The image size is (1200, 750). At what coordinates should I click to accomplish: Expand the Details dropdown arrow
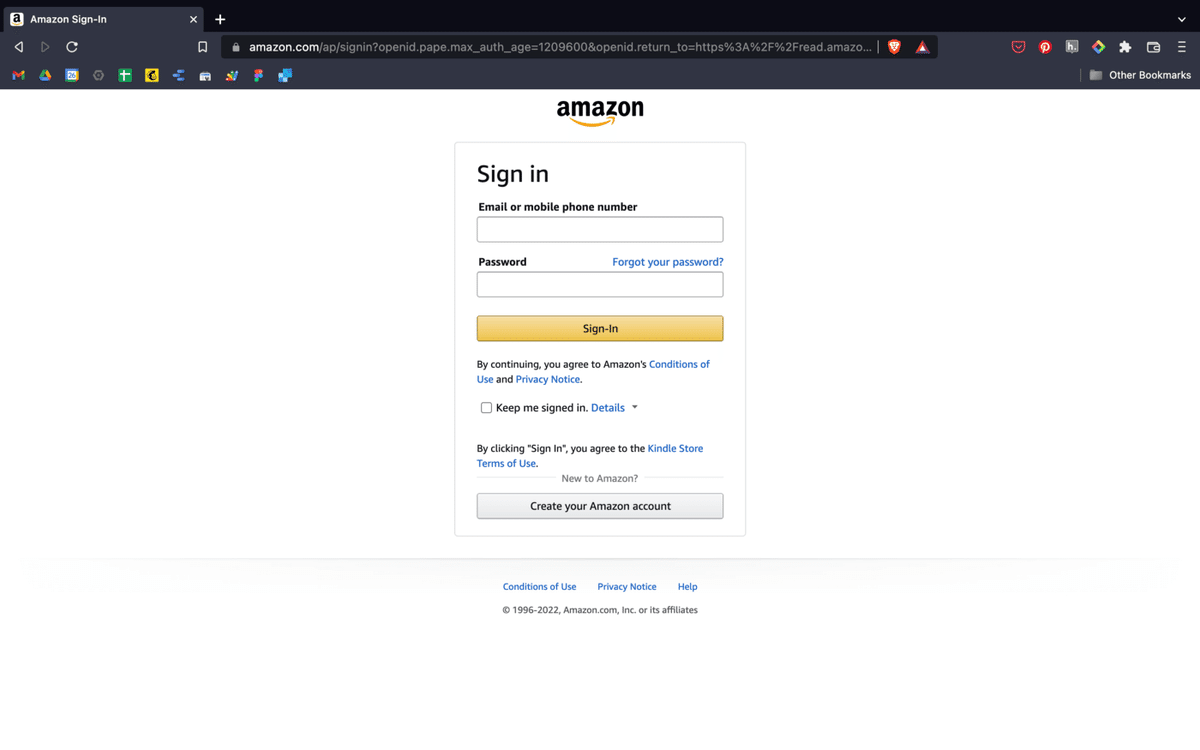634,408
